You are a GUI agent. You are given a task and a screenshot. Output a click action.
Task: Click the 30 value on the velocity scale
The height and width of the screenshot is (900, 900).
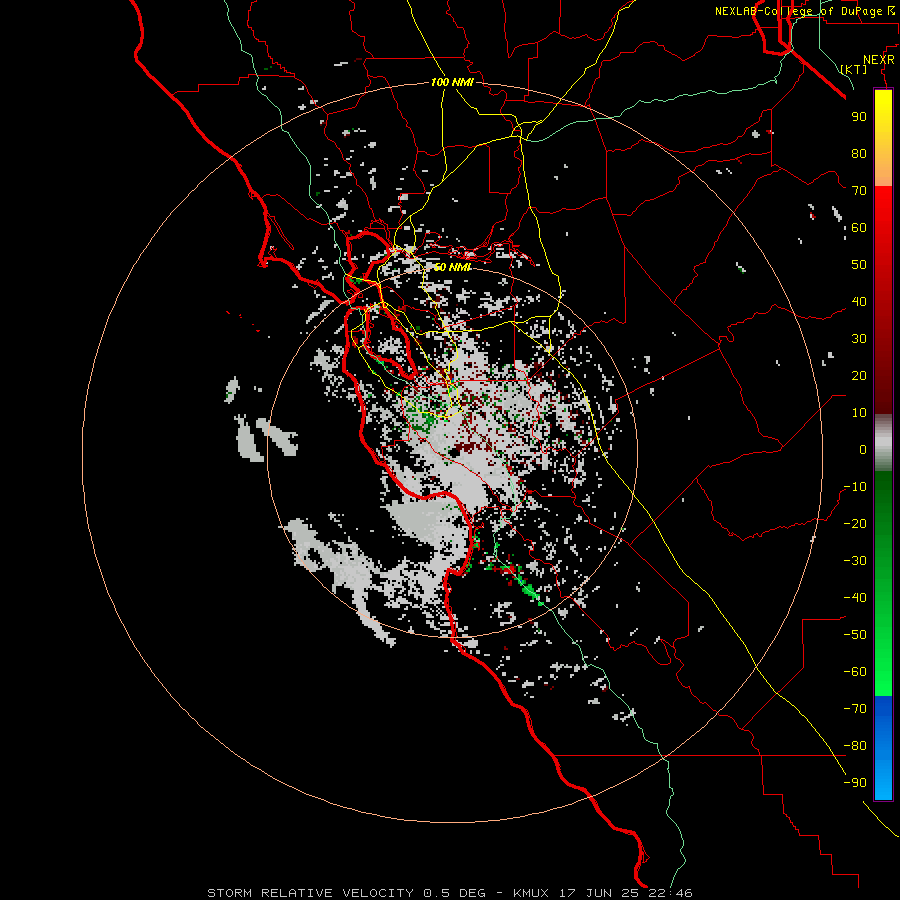(859, 339)
